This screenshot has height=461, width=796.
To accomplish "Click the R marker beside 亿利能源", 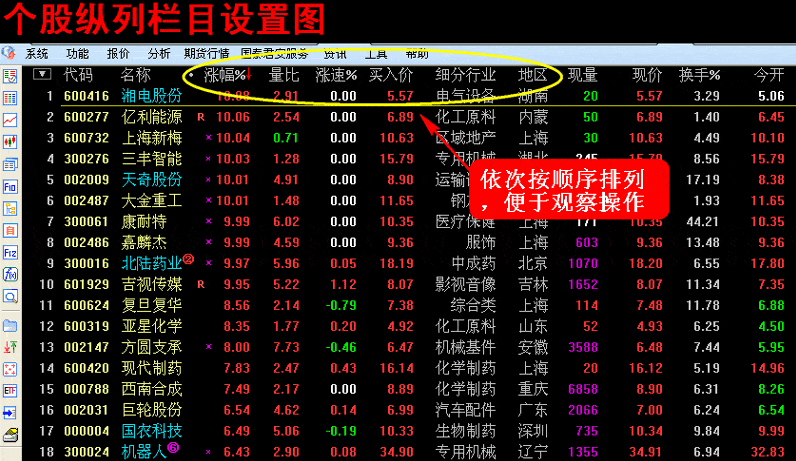I will coord(201,117).
